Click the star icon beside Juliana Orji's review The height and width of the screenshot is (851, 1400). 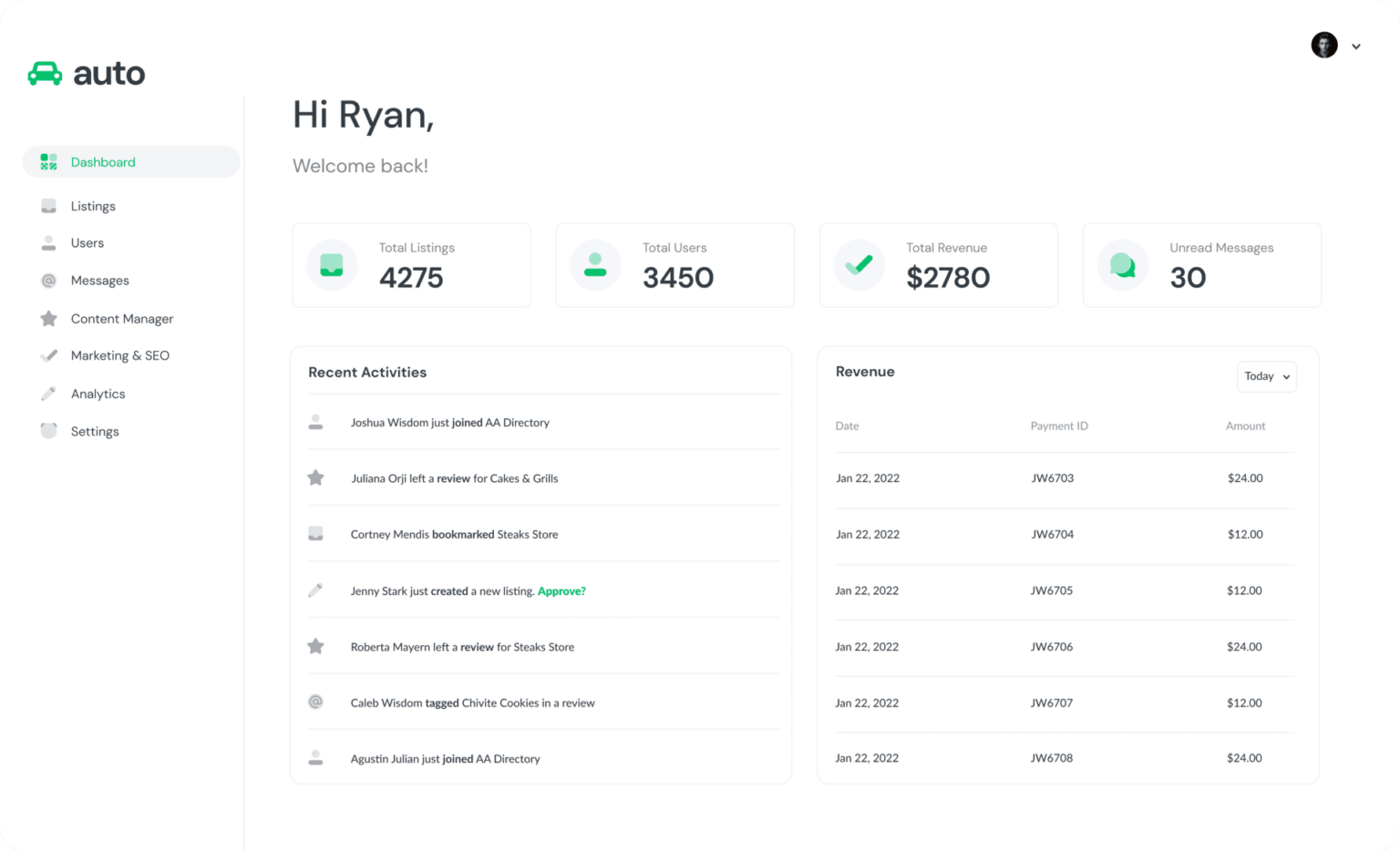[x=316, y=477]
